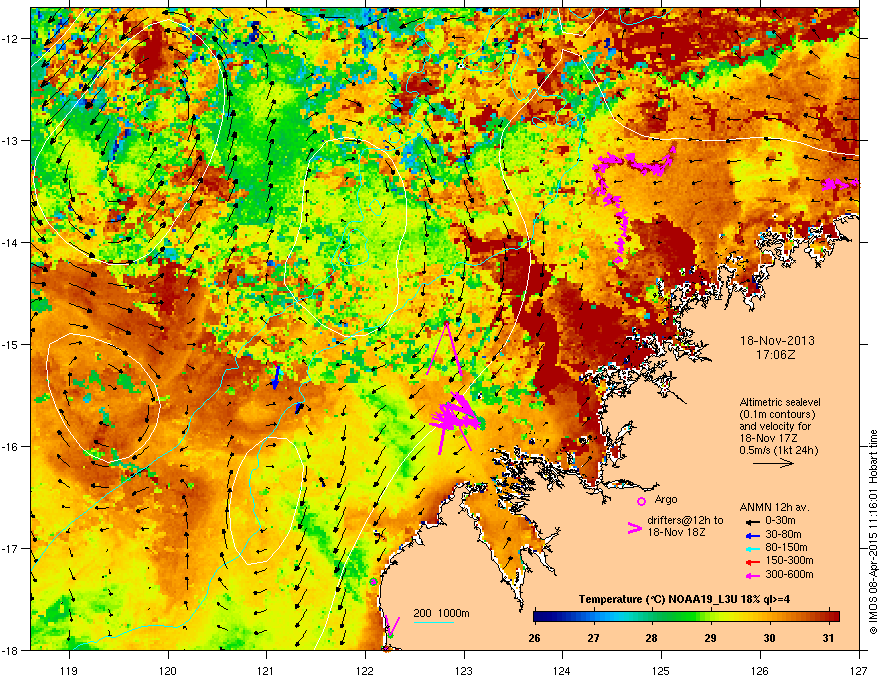880x680 pixels.
Task: Click the magenta drifters arrowhead legend symbol
Action: point(634,528)
